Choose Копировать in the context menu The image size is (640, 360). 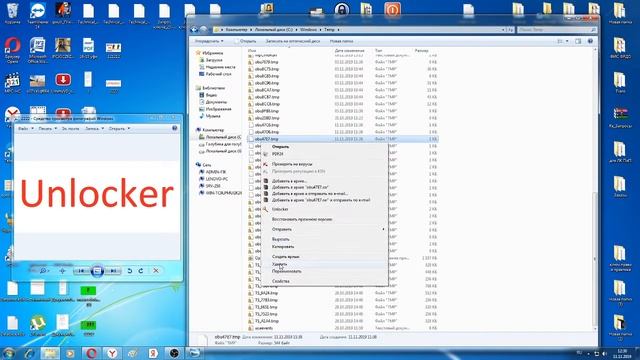coord(283,247)
